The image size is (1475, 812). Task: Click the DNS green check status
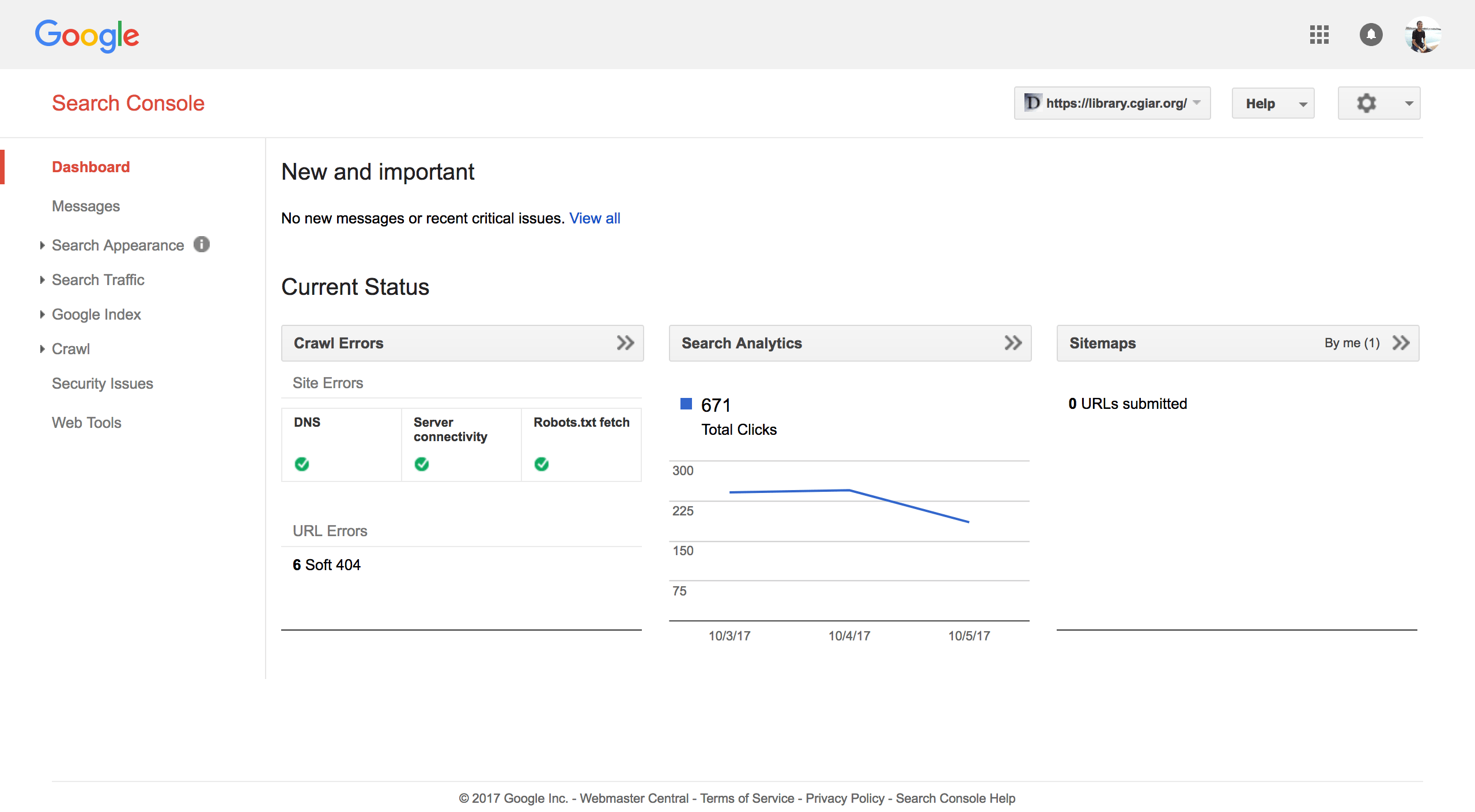click(x=302, y=464)
